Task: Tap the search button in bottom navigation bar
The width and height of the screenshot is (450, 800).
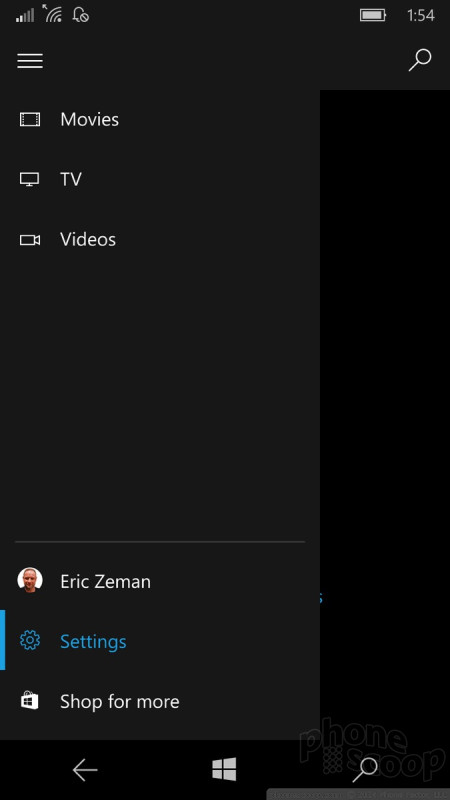Action: click(x=365, y=769)
